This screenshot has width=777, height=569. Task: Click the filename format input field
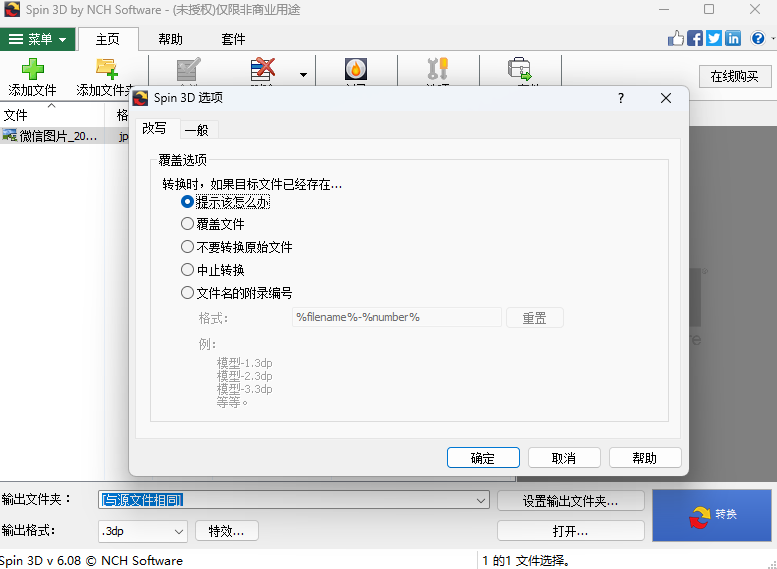click(x=396, y=317)
